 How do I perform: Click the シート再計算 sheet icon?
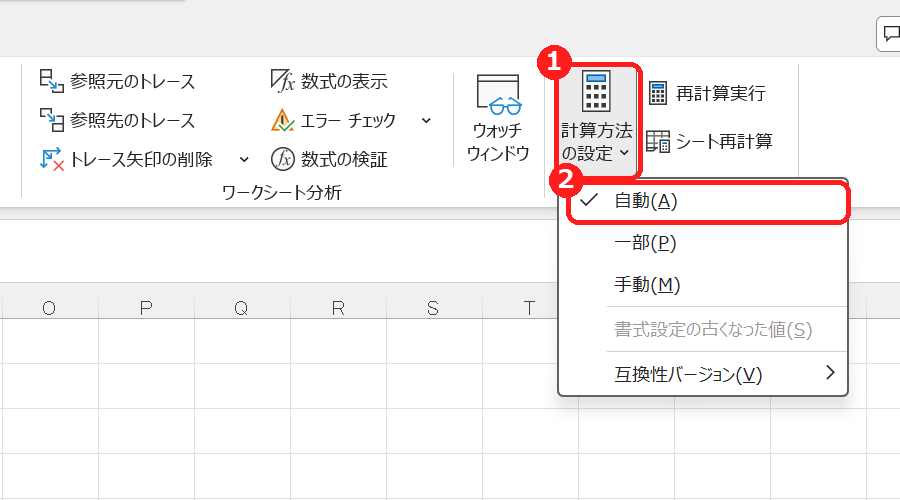[658, 141]
